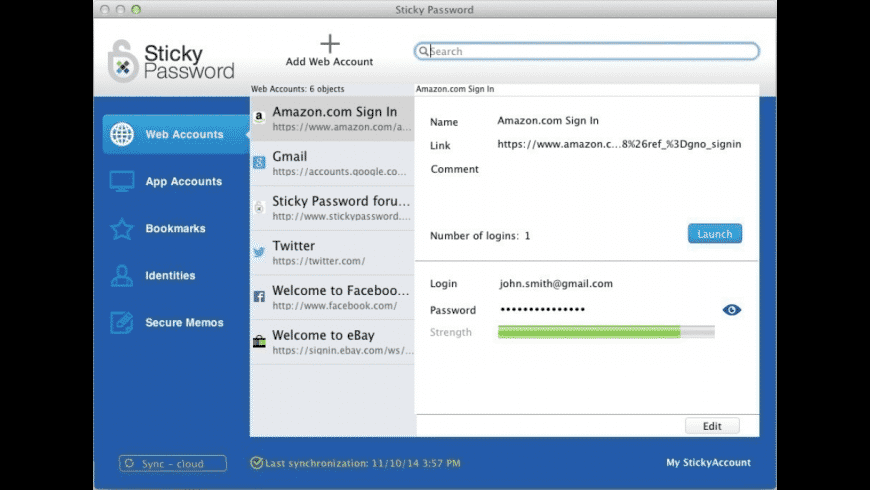The width and height of the screenshot is (870, 490).
Task: Click the password strength bar
Action: pyautogui.click(x=606, y=332)
